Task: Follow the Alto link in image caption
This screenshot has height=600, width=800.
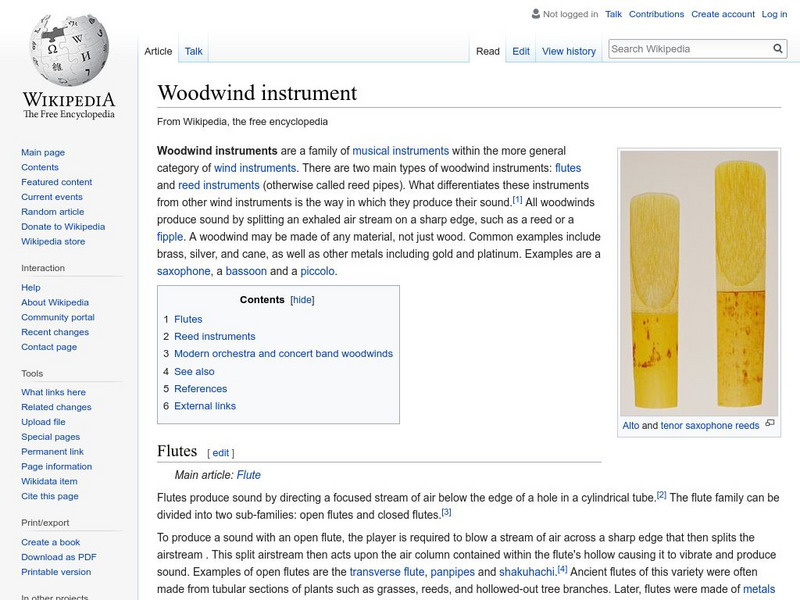Action: (x=631, y=426)
